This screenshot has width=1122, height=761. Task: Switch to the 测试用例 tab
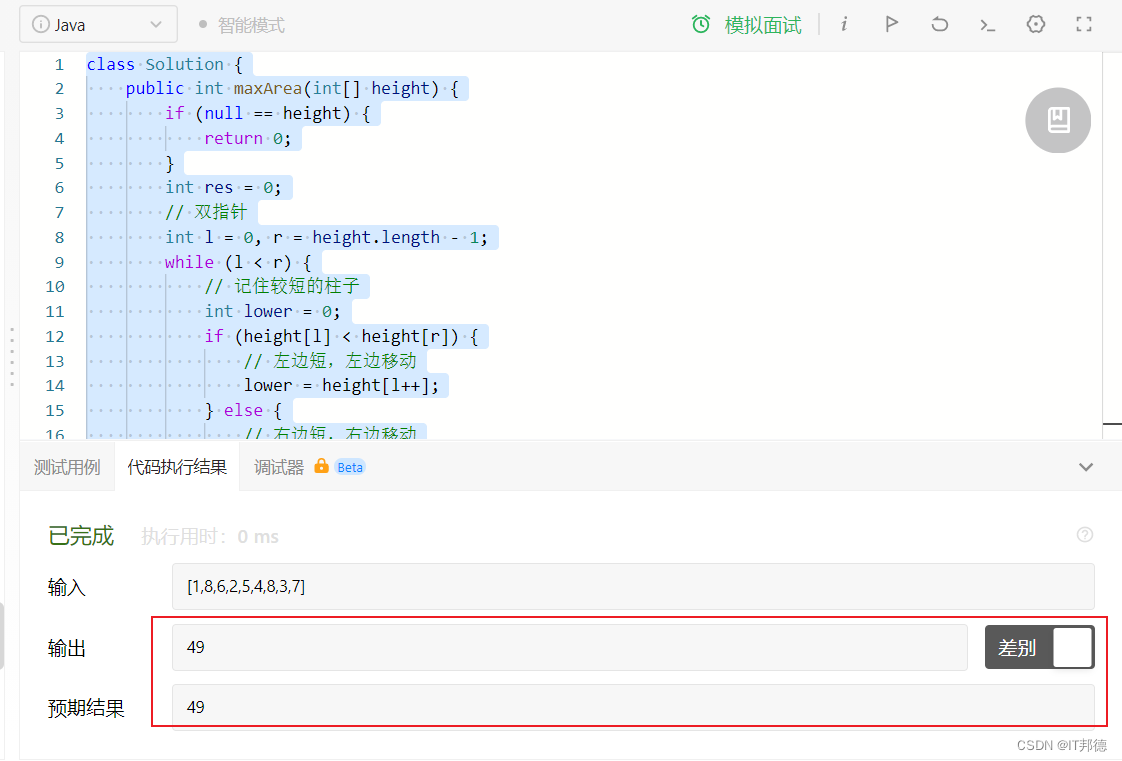[x=67, y=467]
